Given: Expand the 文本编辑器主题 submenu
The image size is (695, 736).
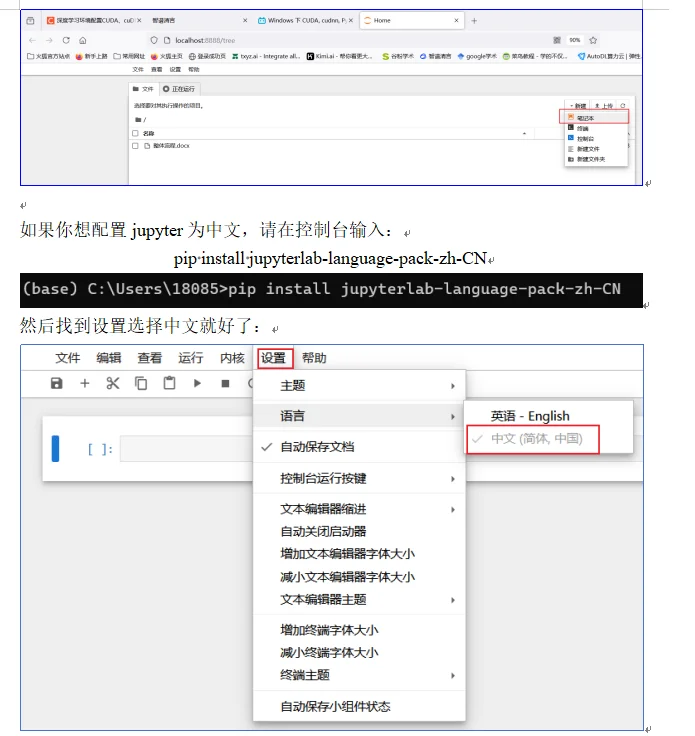Looking at the screenshot, I should [359, 599].
